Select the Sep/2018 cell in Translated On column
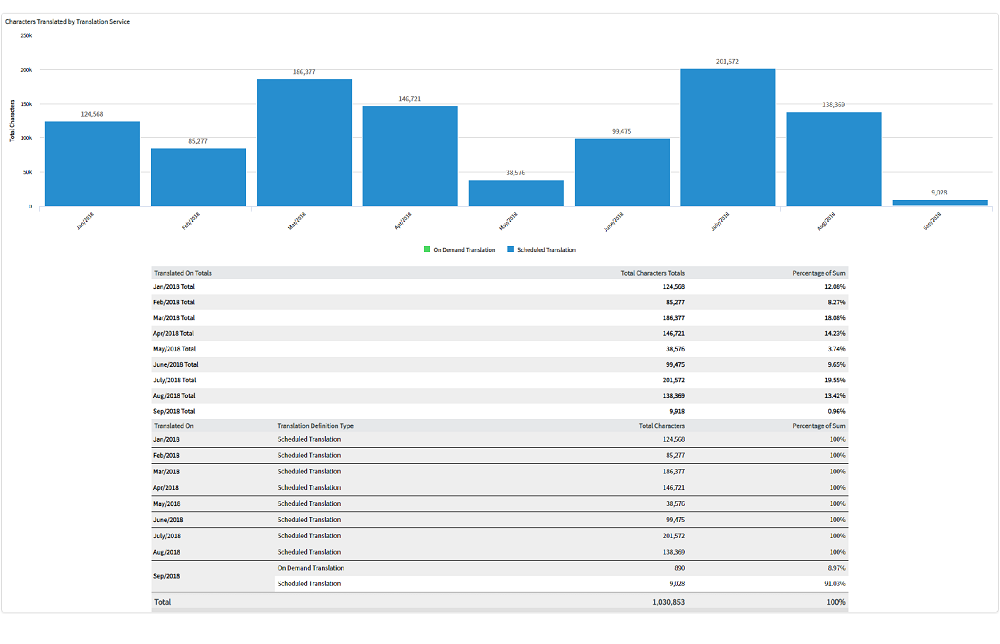The image size is (1000, 644). (x=167, y=576)
